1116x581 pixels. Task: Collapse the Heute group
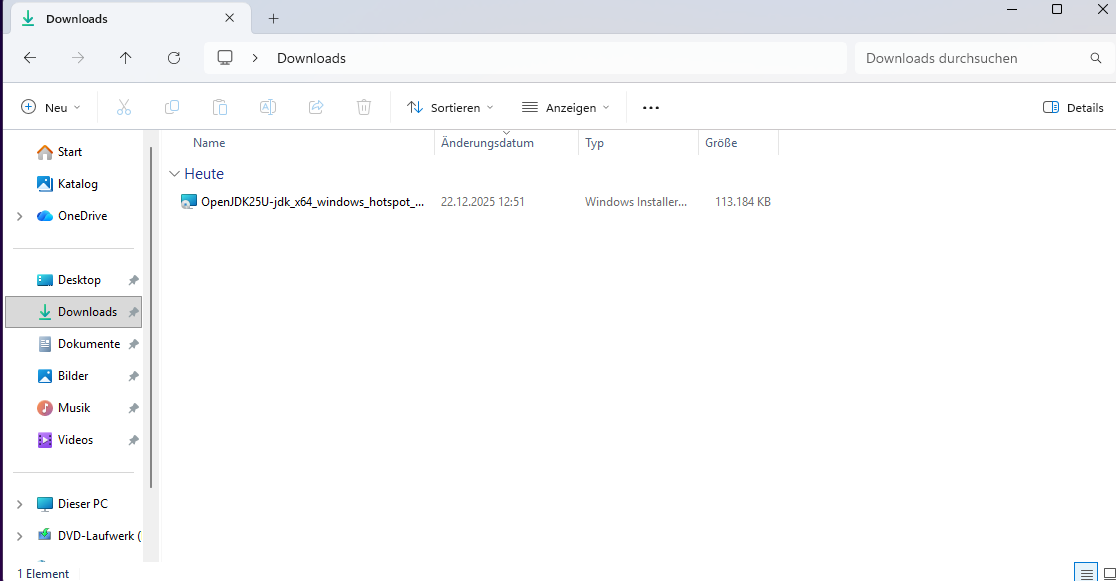[175, 174]
